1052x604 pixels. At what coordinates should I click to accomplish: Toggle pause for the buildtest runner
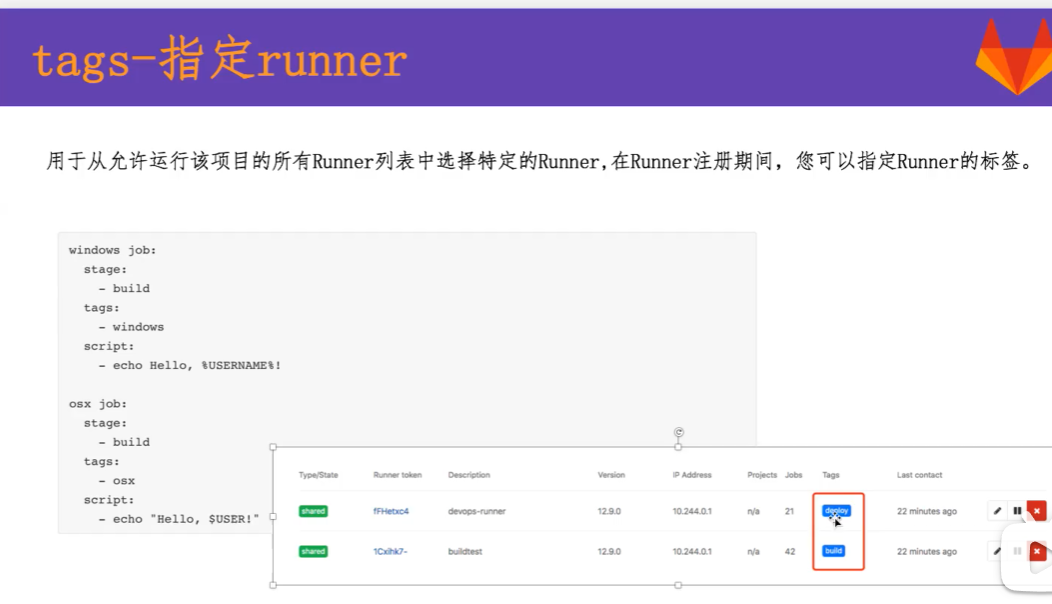[x=1017, y=551]
